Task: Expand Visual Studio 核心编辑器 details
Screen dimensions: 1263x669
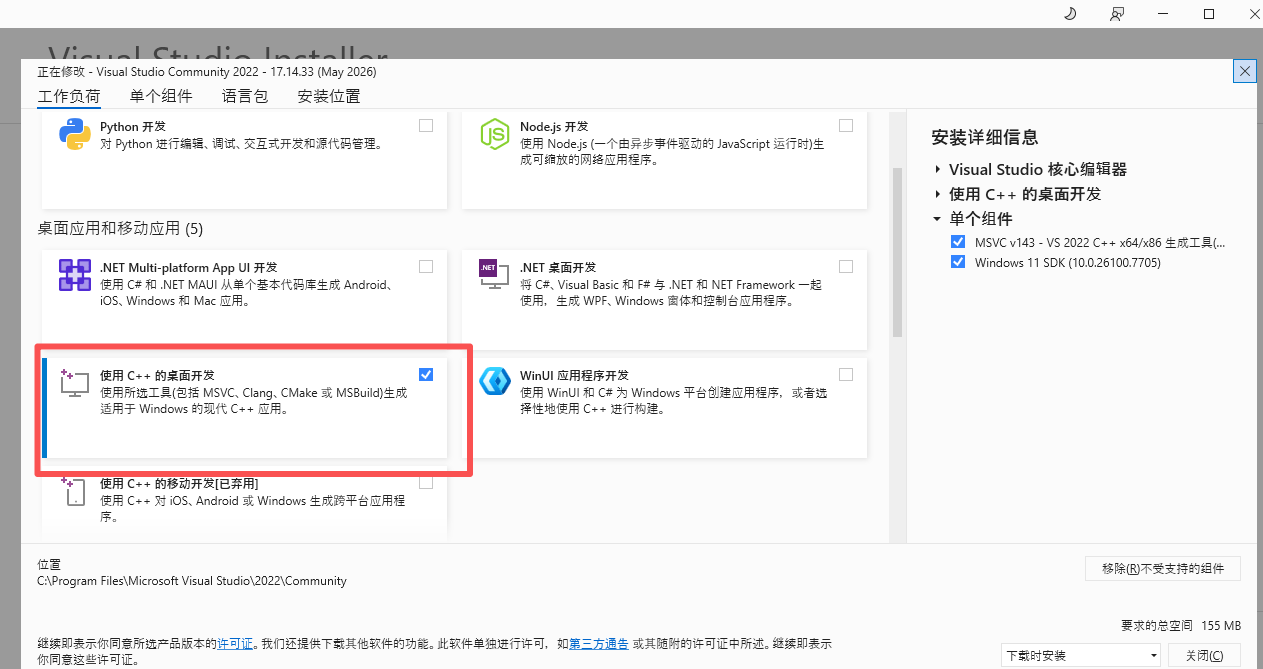Action: click(x=938, y=170)
